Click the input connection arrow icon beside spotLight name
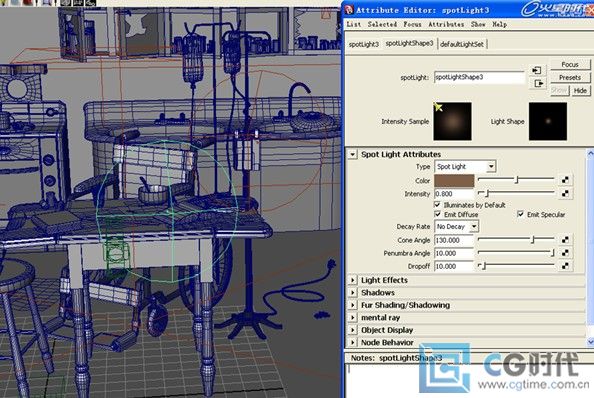Image resolution: width=594 pixels, height=398 pixels. tap(536, 70)
